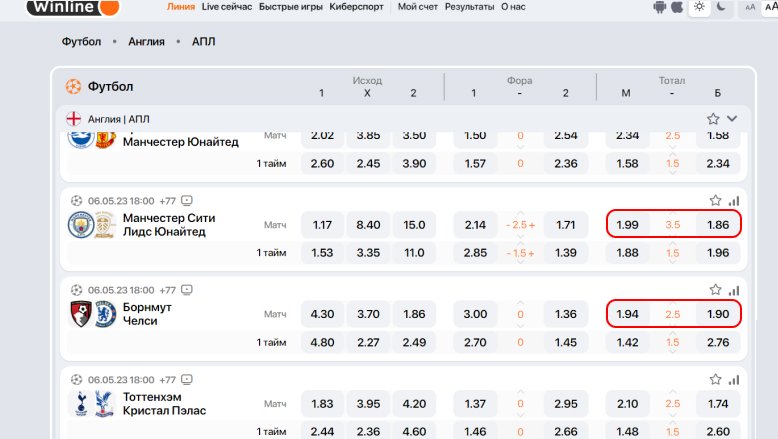Select the large font size option

coord(769,7)
